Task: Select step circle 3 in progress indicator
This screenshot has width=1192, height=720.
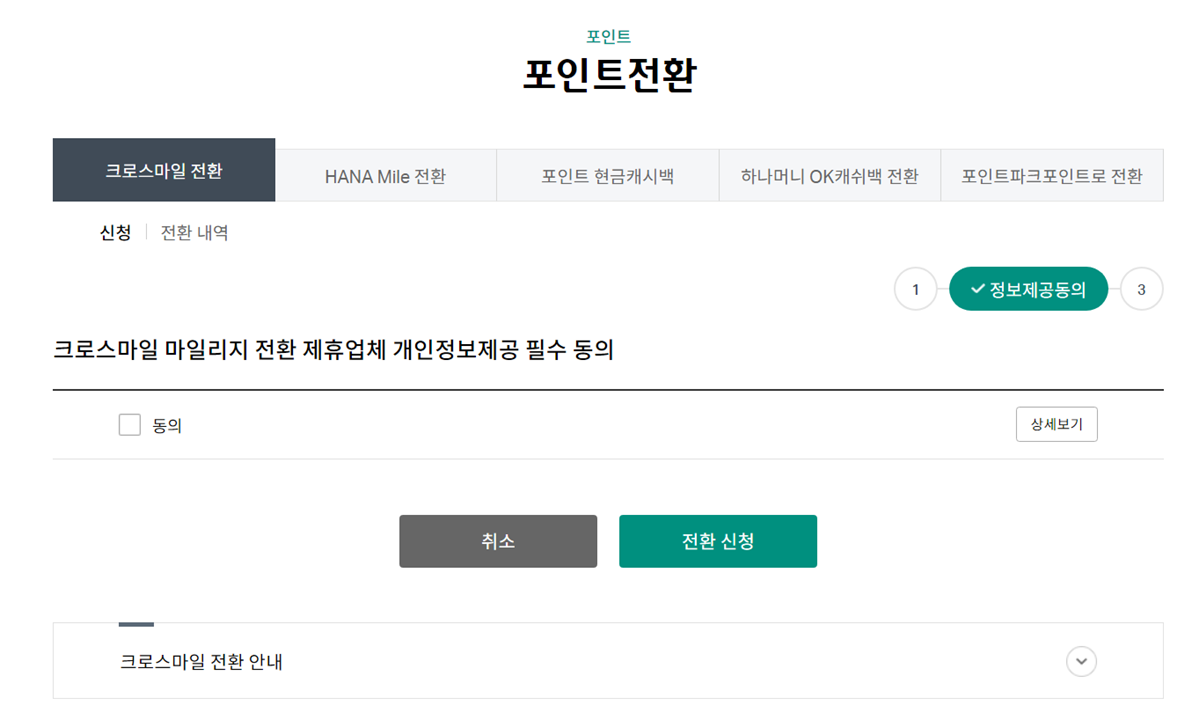Action: 1141,289
